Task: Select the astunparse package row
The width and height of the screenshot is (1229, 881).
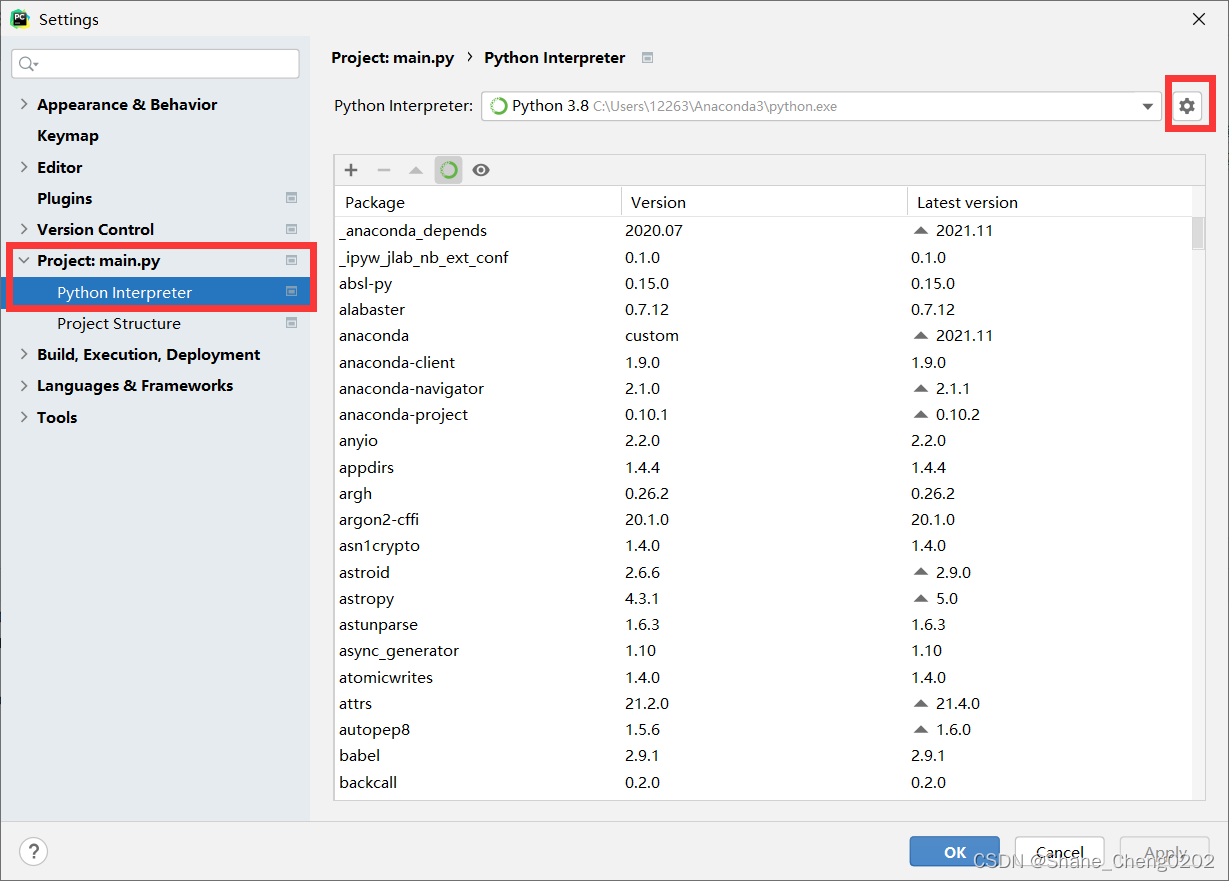Action: [763, 624]
